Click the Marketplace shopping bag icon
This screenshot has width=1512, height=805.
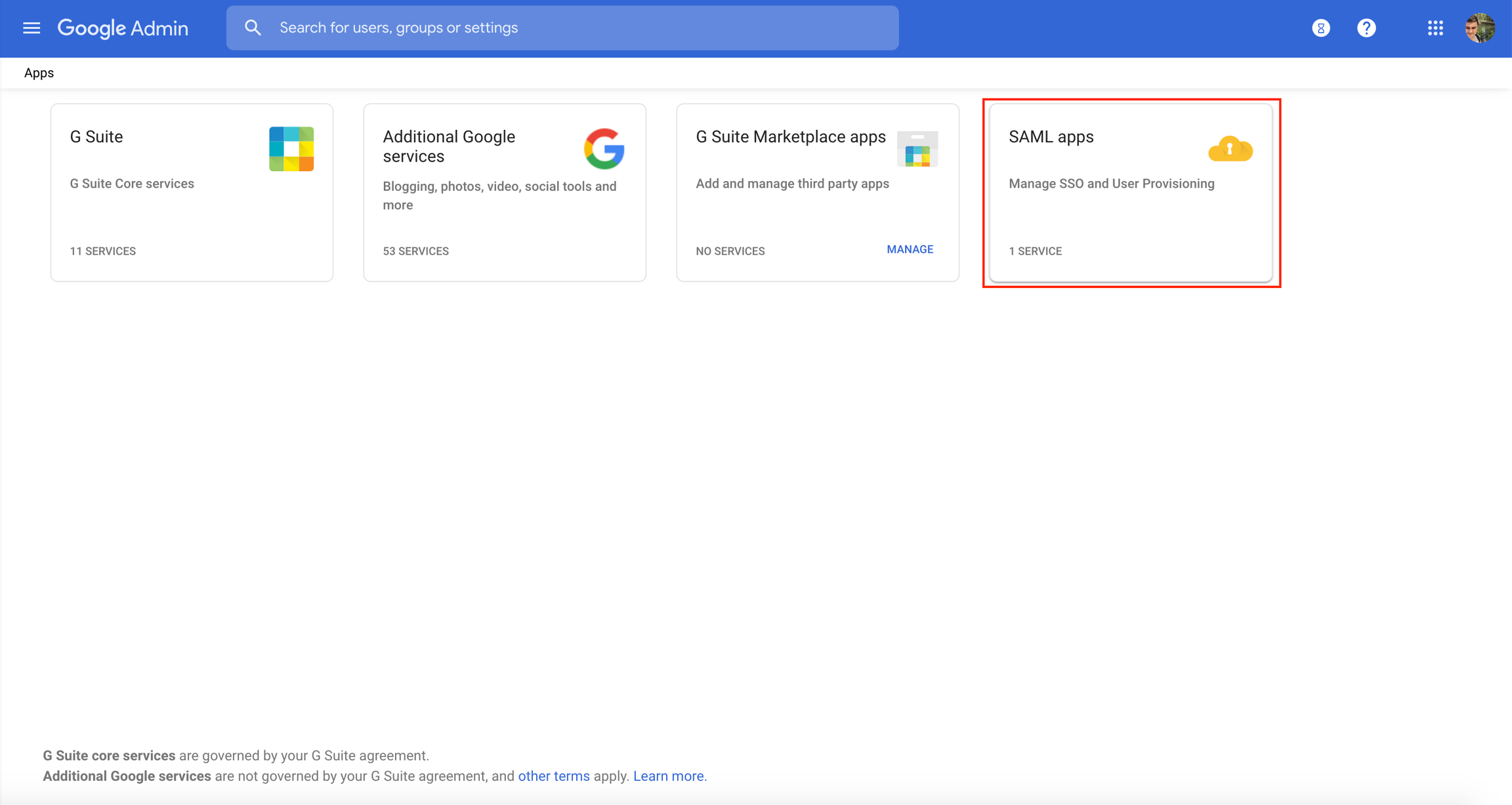click(x=917, y=150)
